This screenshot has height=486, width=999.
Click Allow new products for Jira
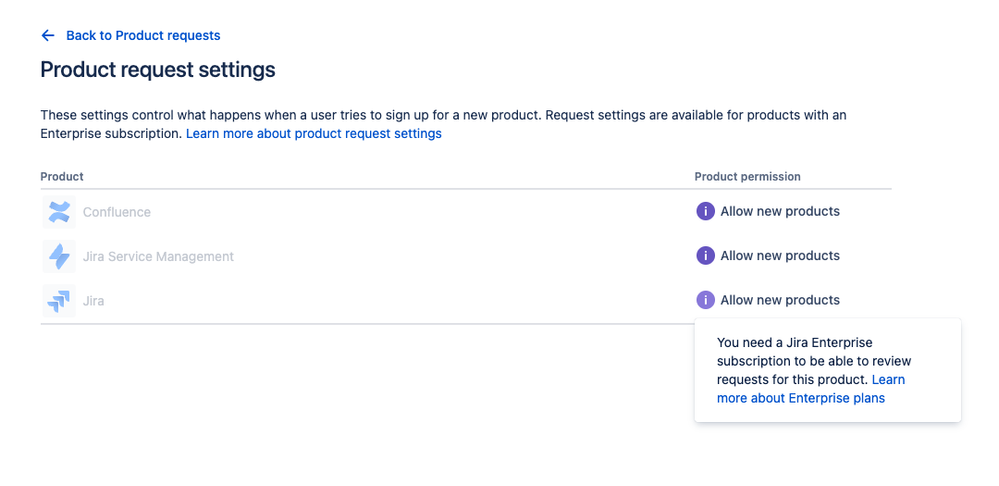pos(779,299)
